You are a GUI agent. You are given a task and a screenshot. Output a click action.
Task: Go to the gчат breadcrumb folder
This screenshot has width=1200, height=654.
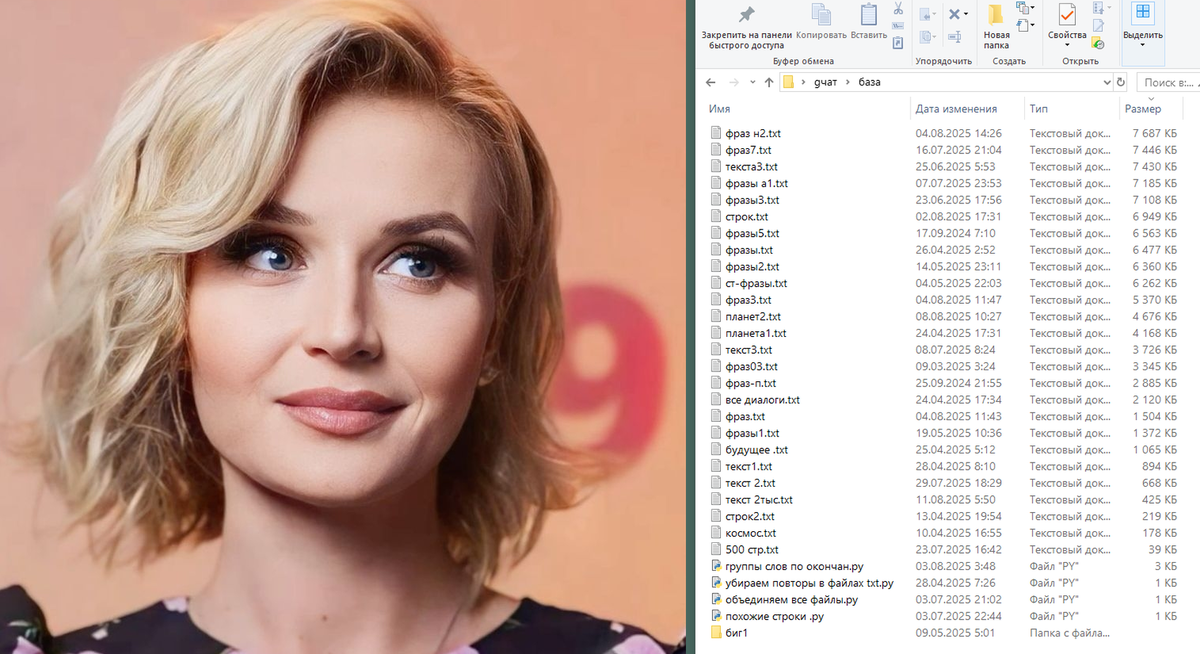(825, 82)
